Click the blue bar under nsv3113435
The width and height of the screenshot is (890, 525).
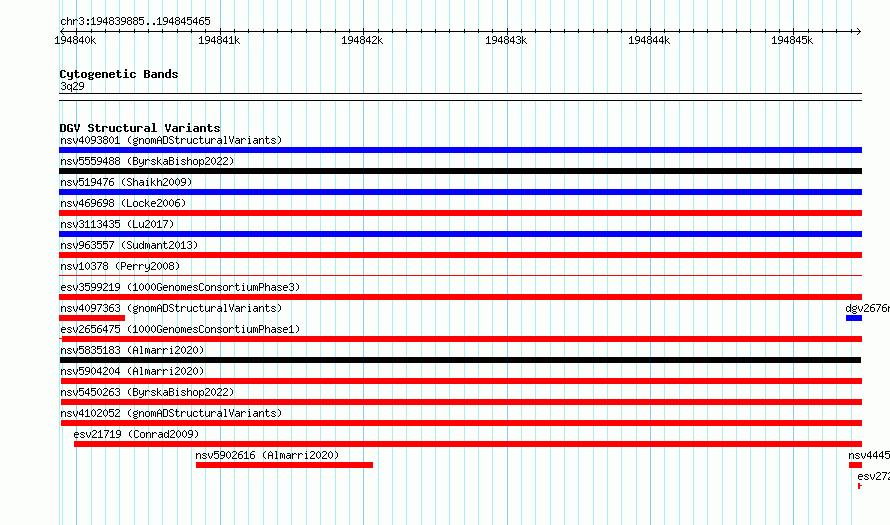coord(460,234)
